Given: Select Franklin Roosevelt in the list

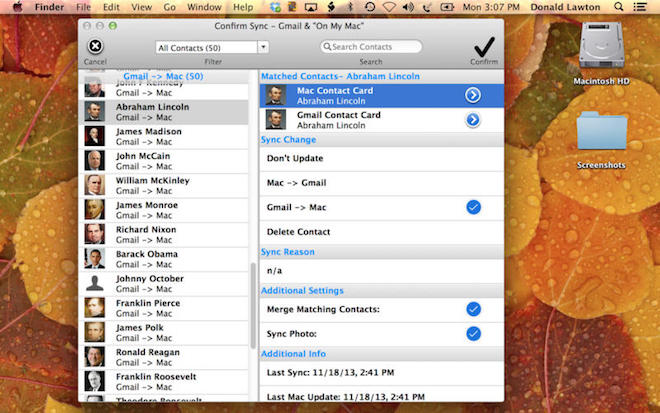Looking at the screenshot, I should [x=164, y=381].
